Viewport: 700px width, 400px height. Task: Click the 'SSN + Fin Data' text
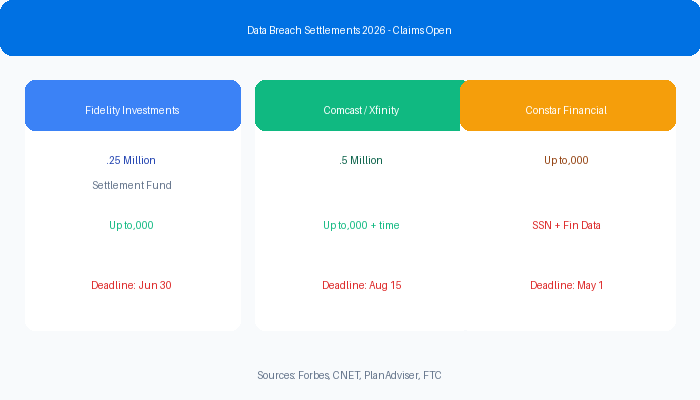pyautogui.click(x=566, y=225)
